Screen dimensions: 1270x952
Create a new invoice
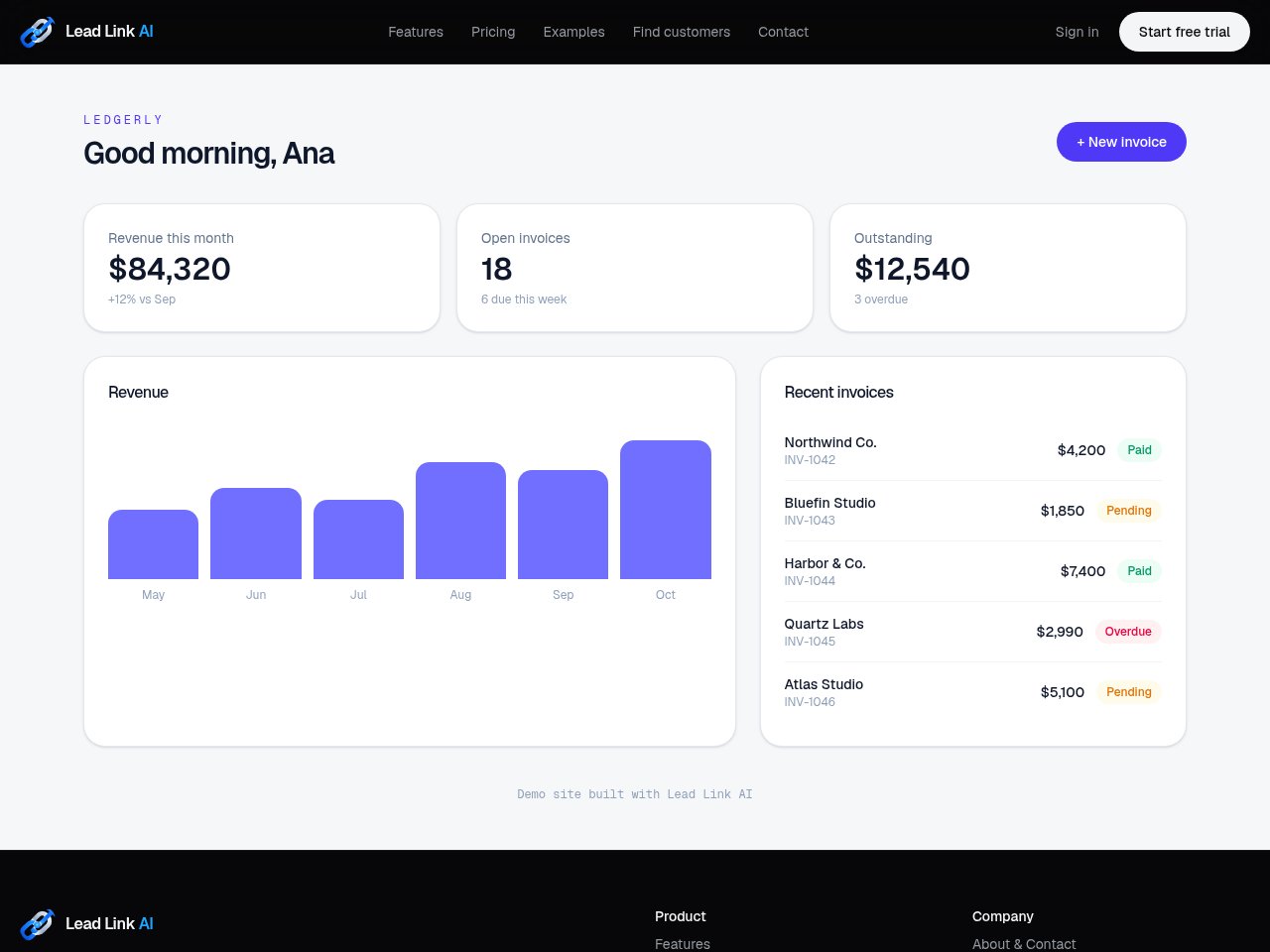(x=1121, y=142)
